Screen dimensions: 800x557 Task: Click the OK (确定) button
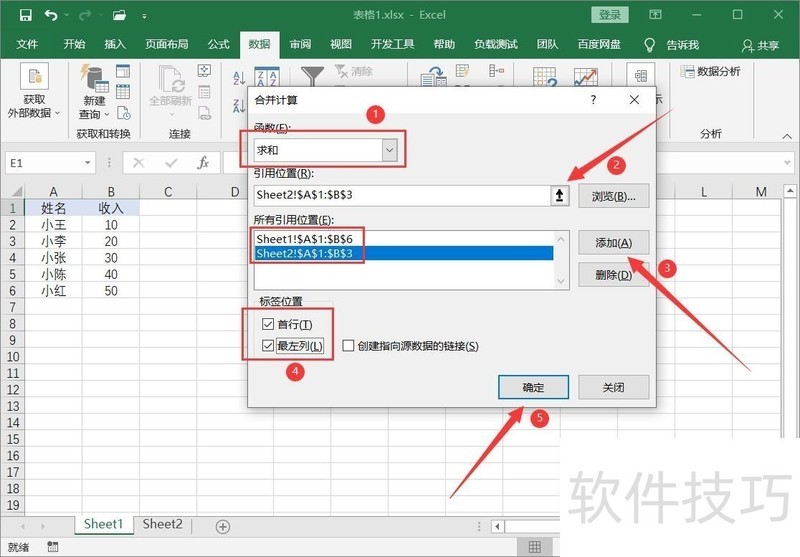click(534, 388)
